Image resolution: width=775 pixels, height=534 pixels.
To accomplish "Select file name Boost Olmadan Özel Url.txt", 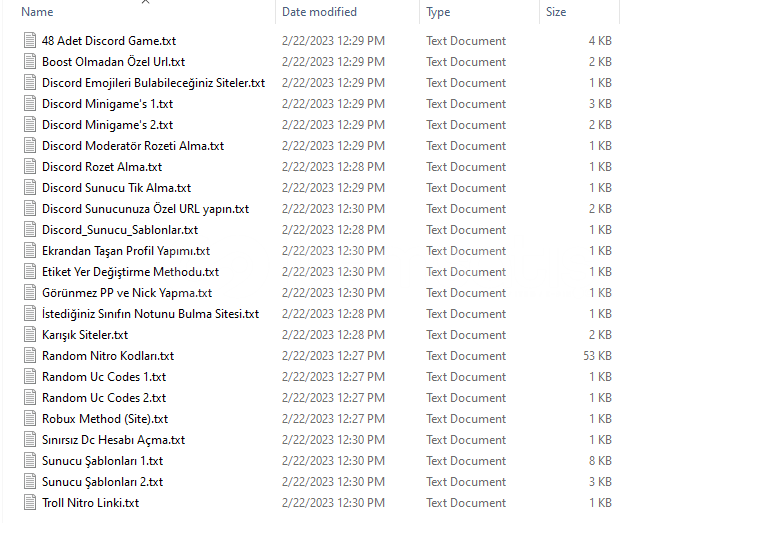I will click(114, 62).
